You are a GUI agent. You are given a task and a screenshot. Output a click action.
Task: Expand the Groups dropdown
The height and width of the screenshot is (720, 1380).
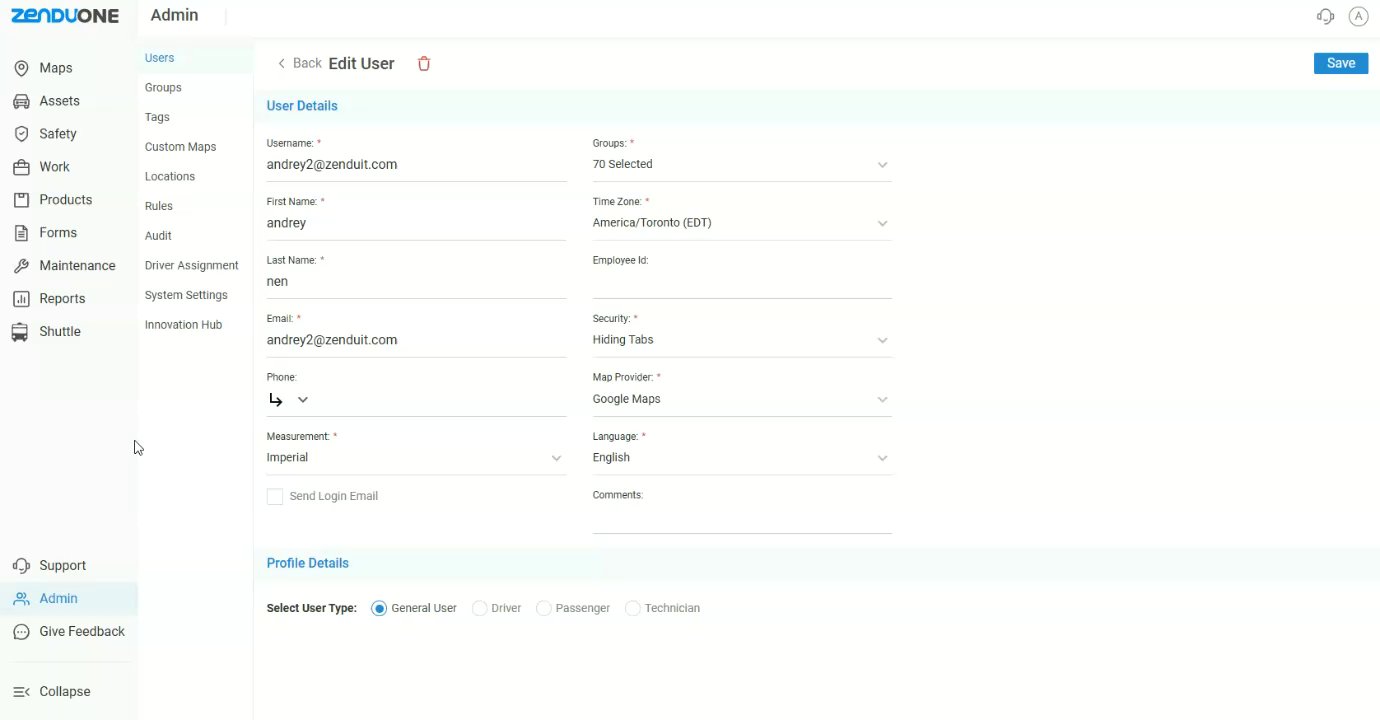(x=882, y=165)
